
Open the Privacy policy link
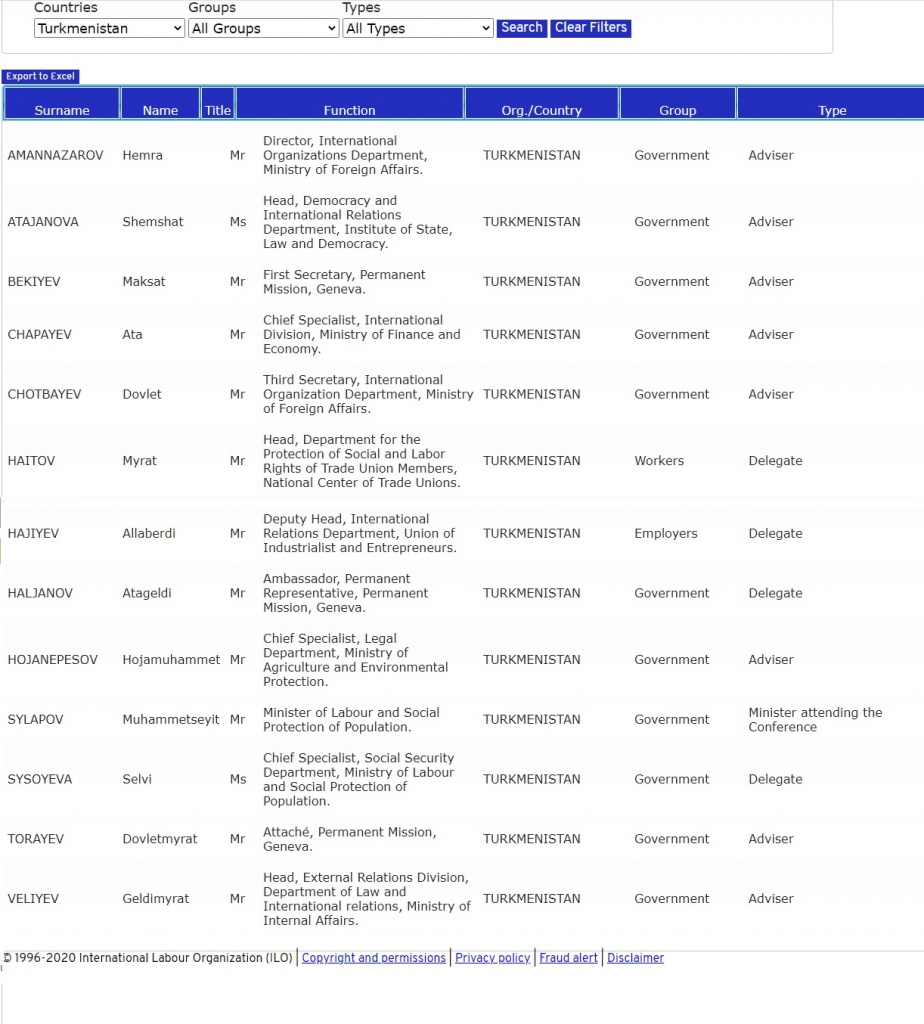pyautogui.click(x=492, y=958)
